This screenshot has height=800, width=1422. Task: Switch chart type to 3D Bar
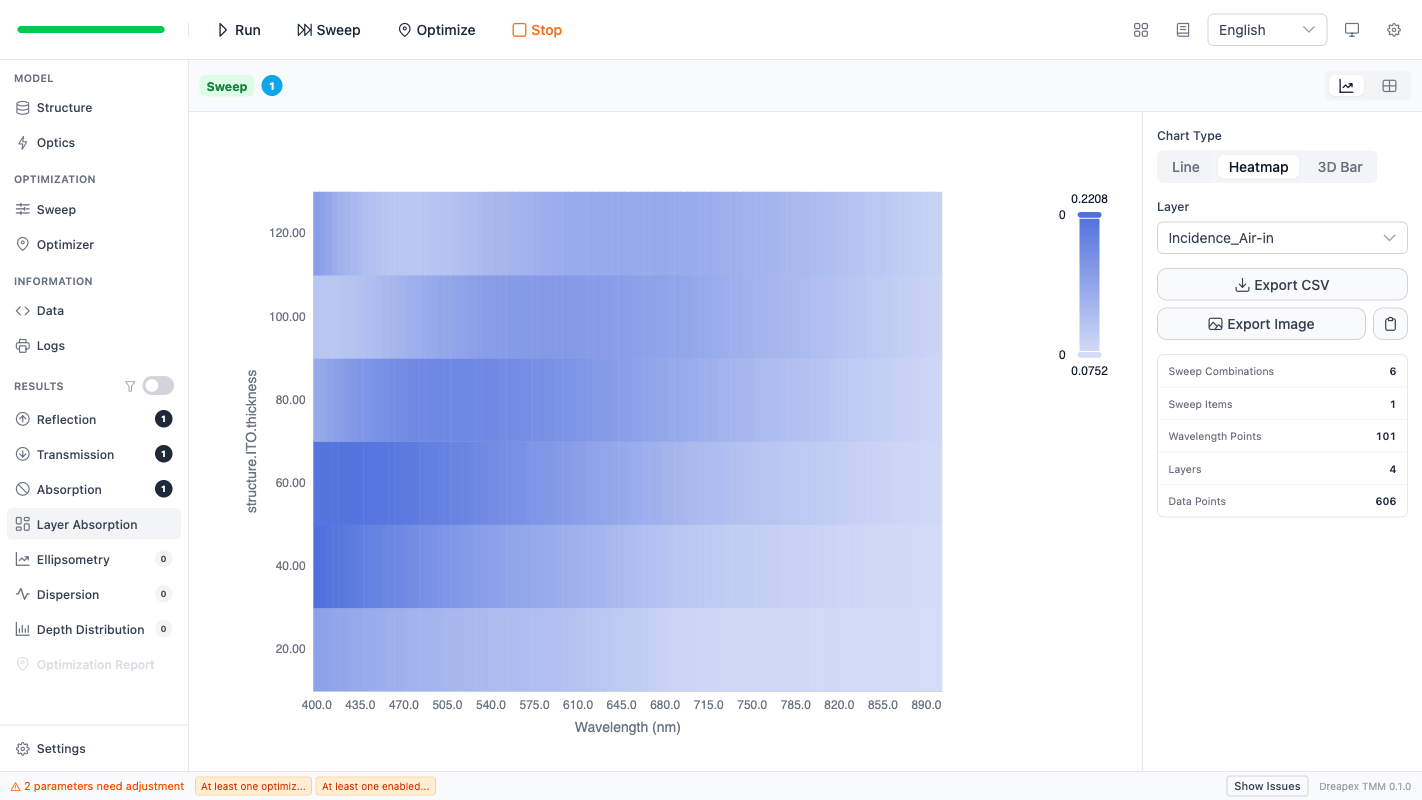[1338, 166]
